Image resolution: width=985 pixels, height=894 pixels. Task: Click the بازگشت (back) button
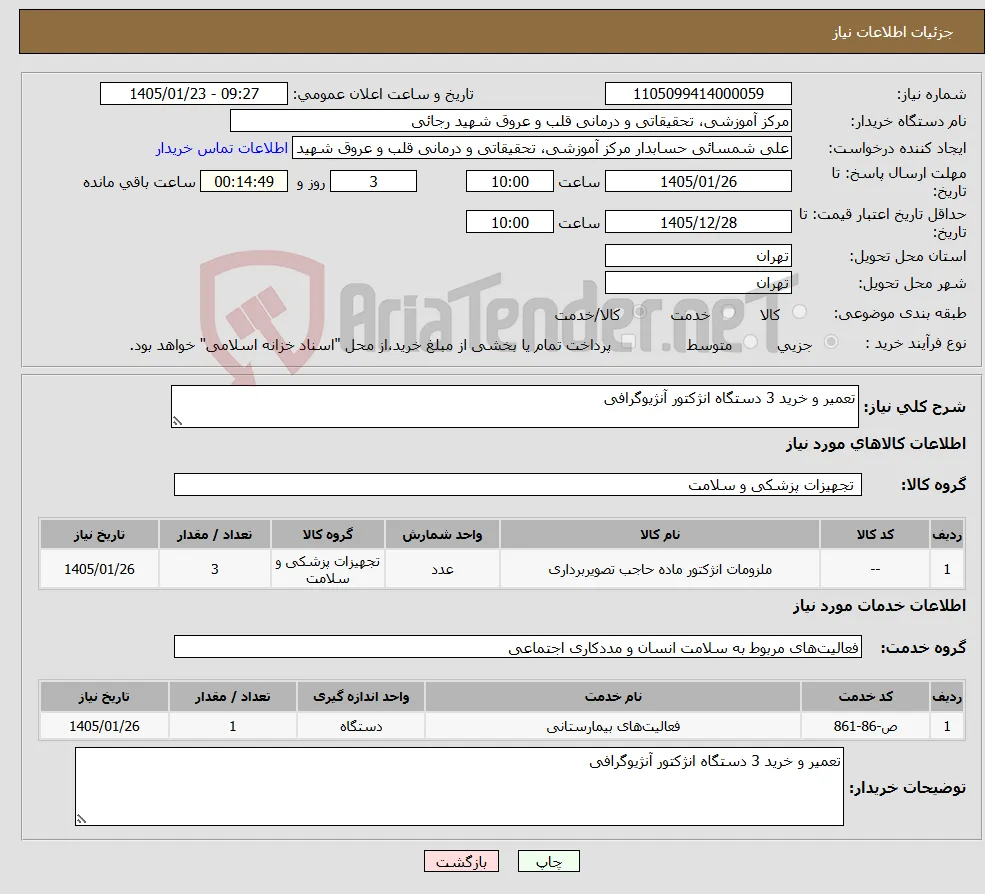(x=461, y=861)
